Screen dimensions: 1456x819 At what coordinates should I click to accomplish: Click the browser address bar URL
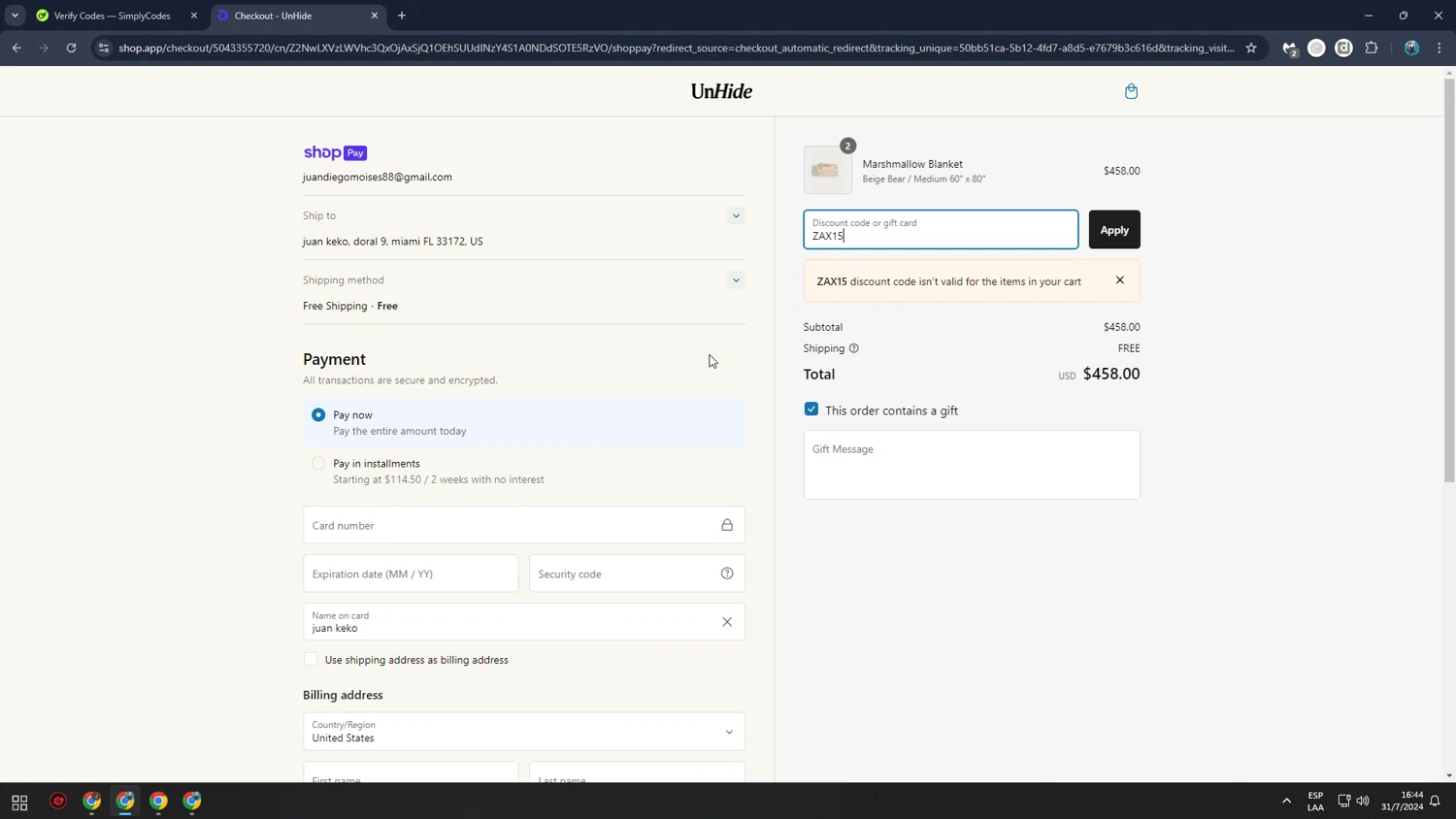[x=676, y=48]
